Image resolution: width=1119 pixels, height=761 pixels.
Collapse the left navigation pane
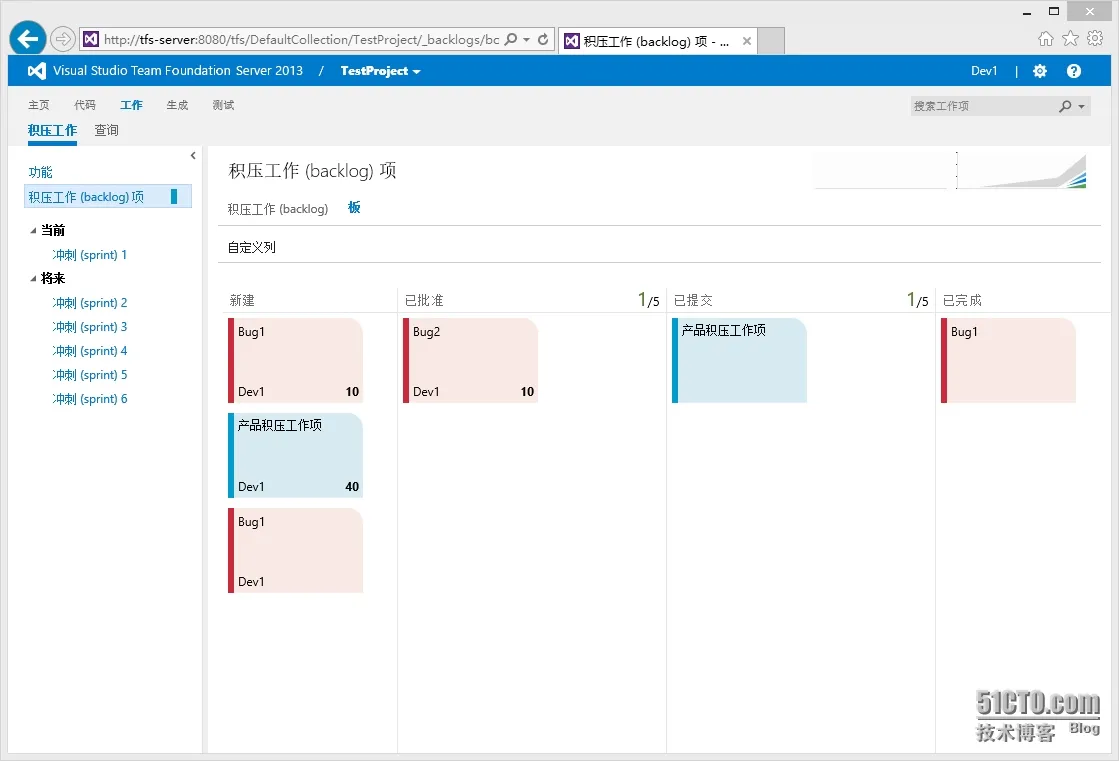193,155
